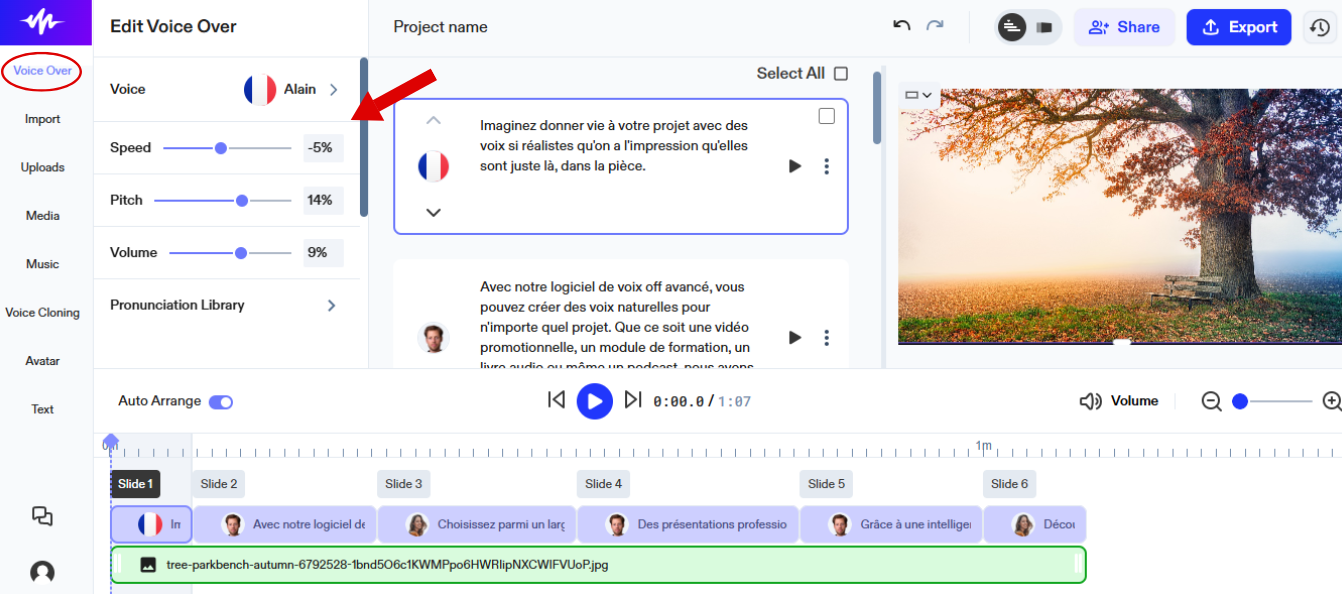1342x594 pixels.
Task: Switch to the Media section
Action: coord(43,215)
